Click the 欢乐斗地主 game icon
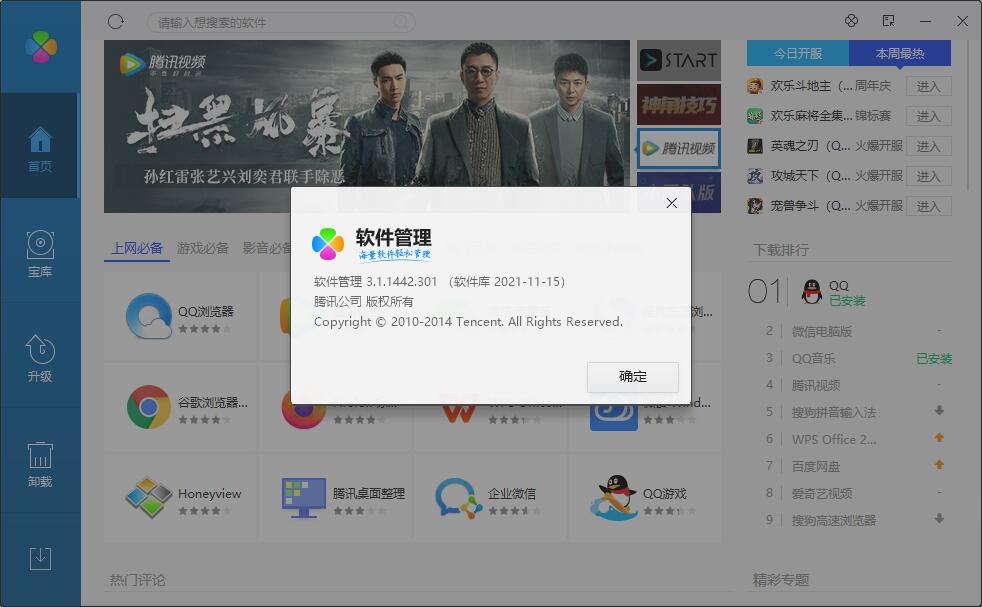The width and height of the screenshot is (982, 607). (x=755, y=86)
